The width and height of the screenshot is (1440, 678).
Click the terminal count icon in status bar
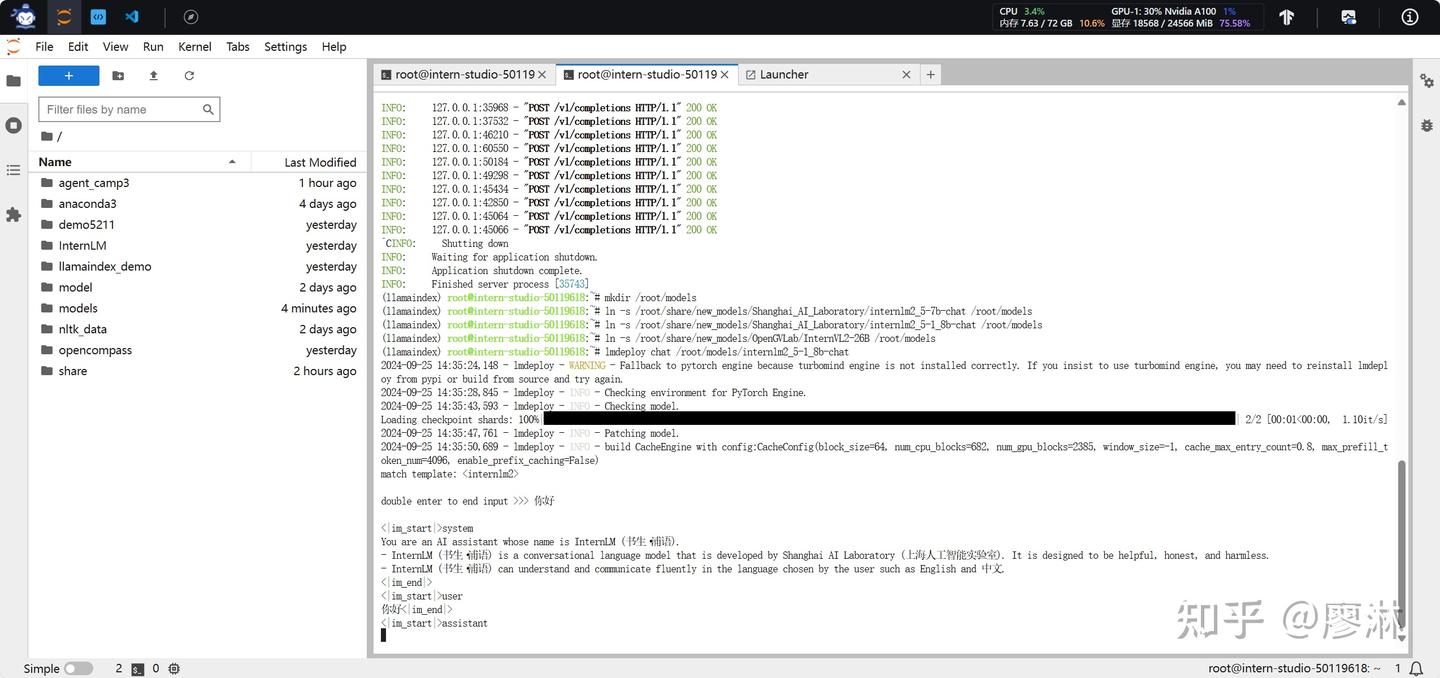pyautogui.click(x=138, y=669)
